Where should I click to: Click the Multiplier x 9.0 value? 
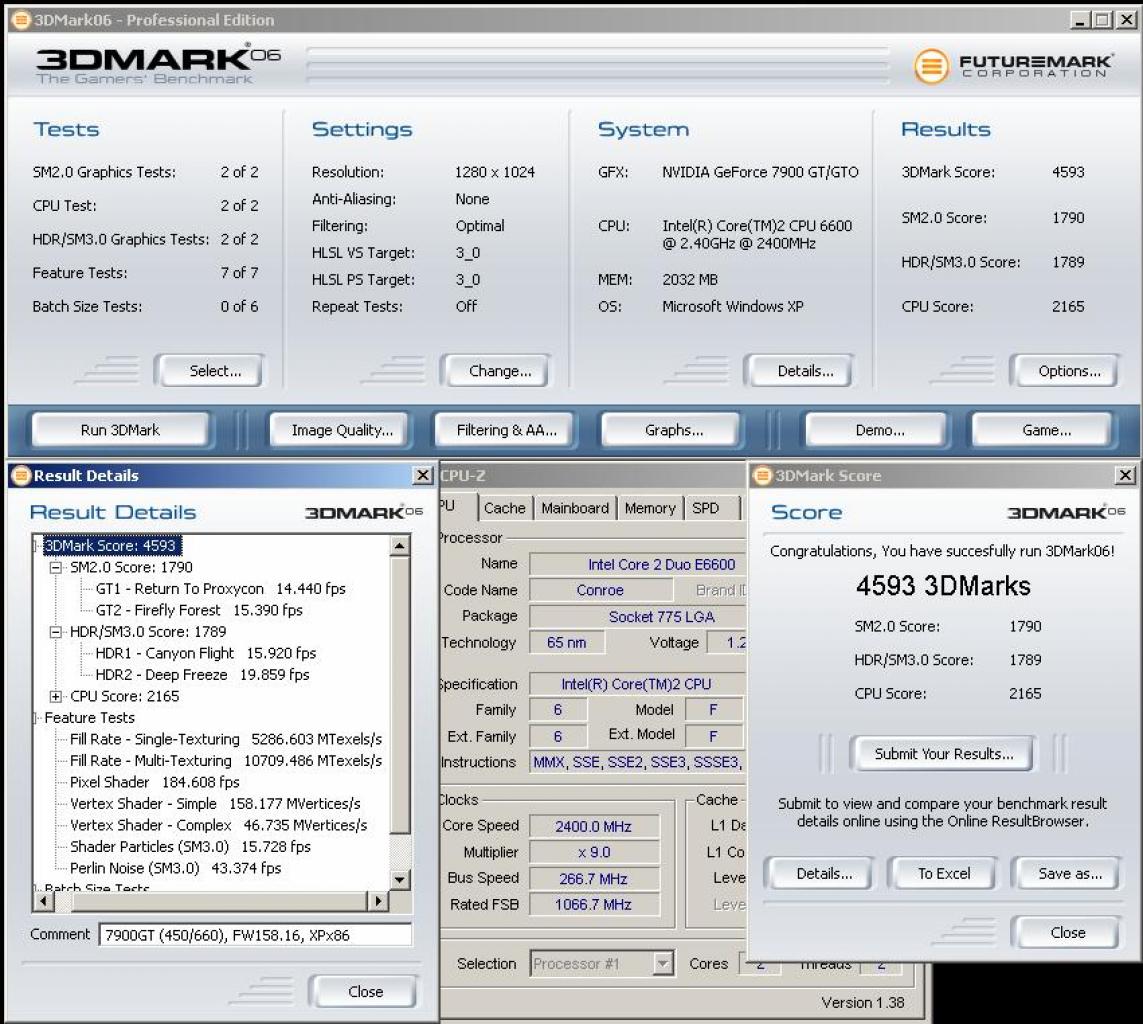594,852
